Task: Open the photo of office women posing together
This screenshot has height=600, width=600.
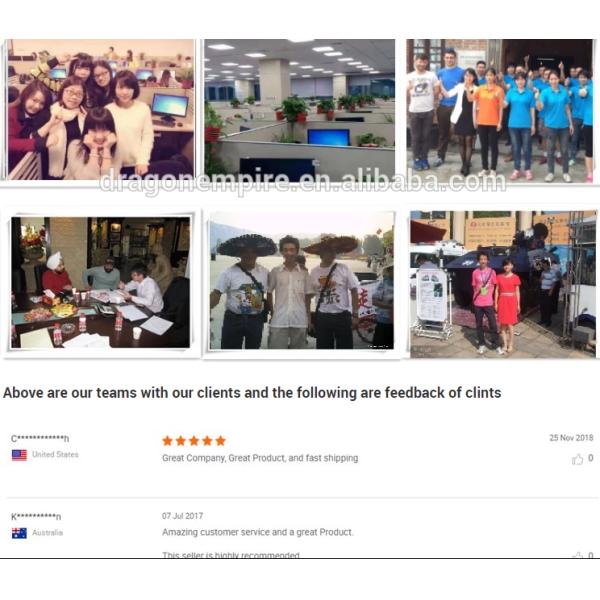Action: pos(100,109)
